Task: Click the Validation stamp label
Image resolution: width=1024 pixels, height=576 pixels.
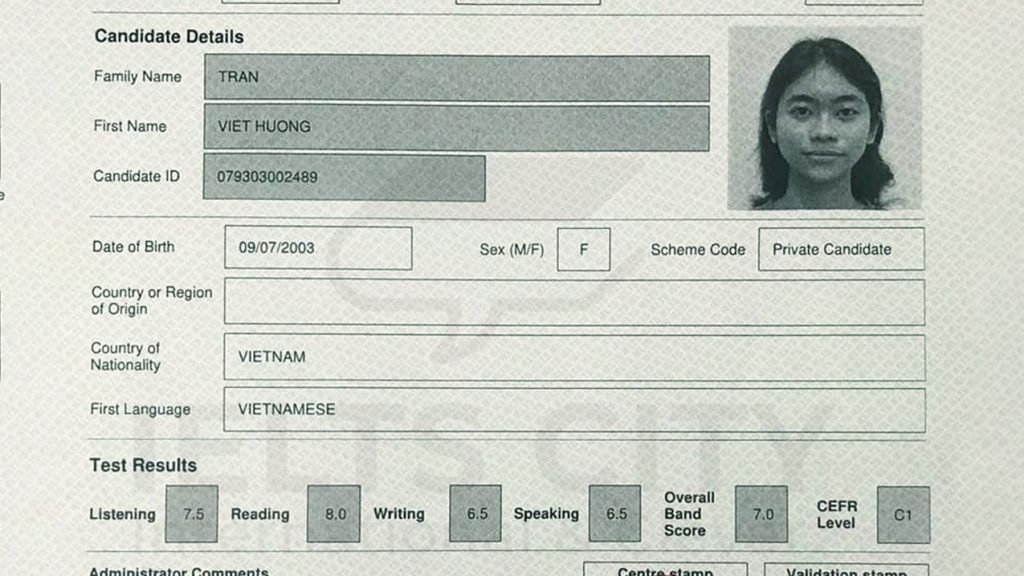Action: pyautogui.click(x=845, y=570)
